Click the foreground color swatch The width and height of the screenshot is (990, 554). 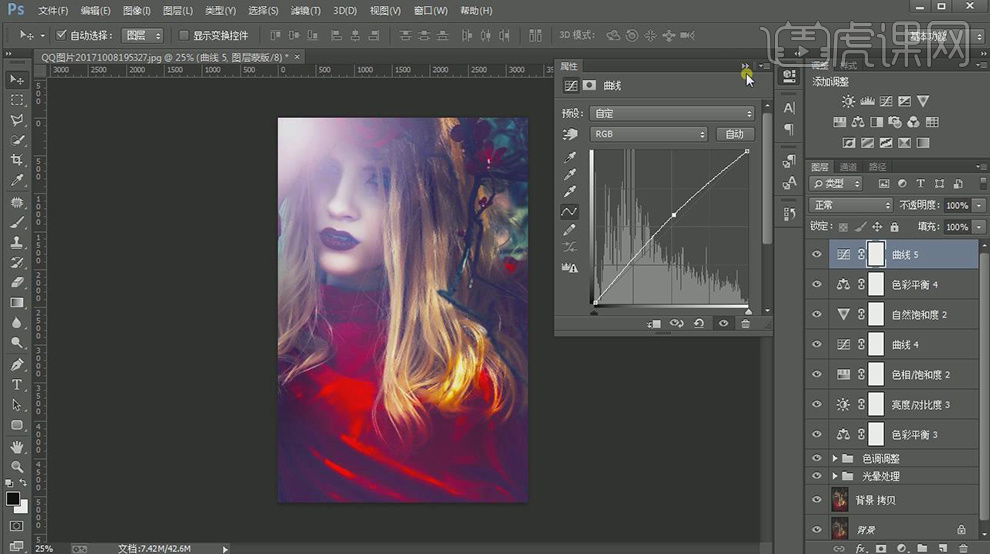pos(13,498)
